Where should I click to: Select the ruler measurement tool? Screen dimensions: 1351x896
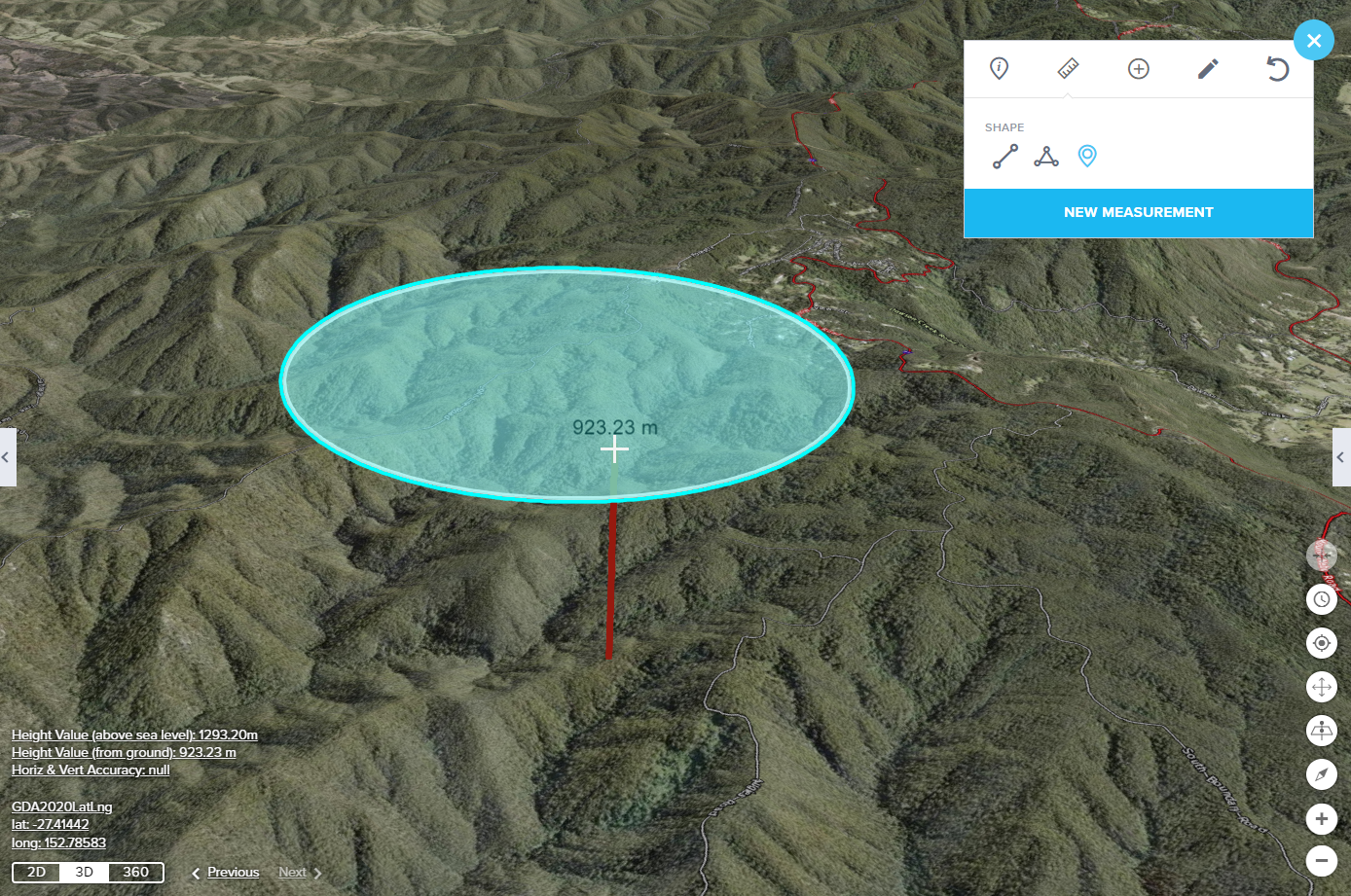coord(1068,68)
